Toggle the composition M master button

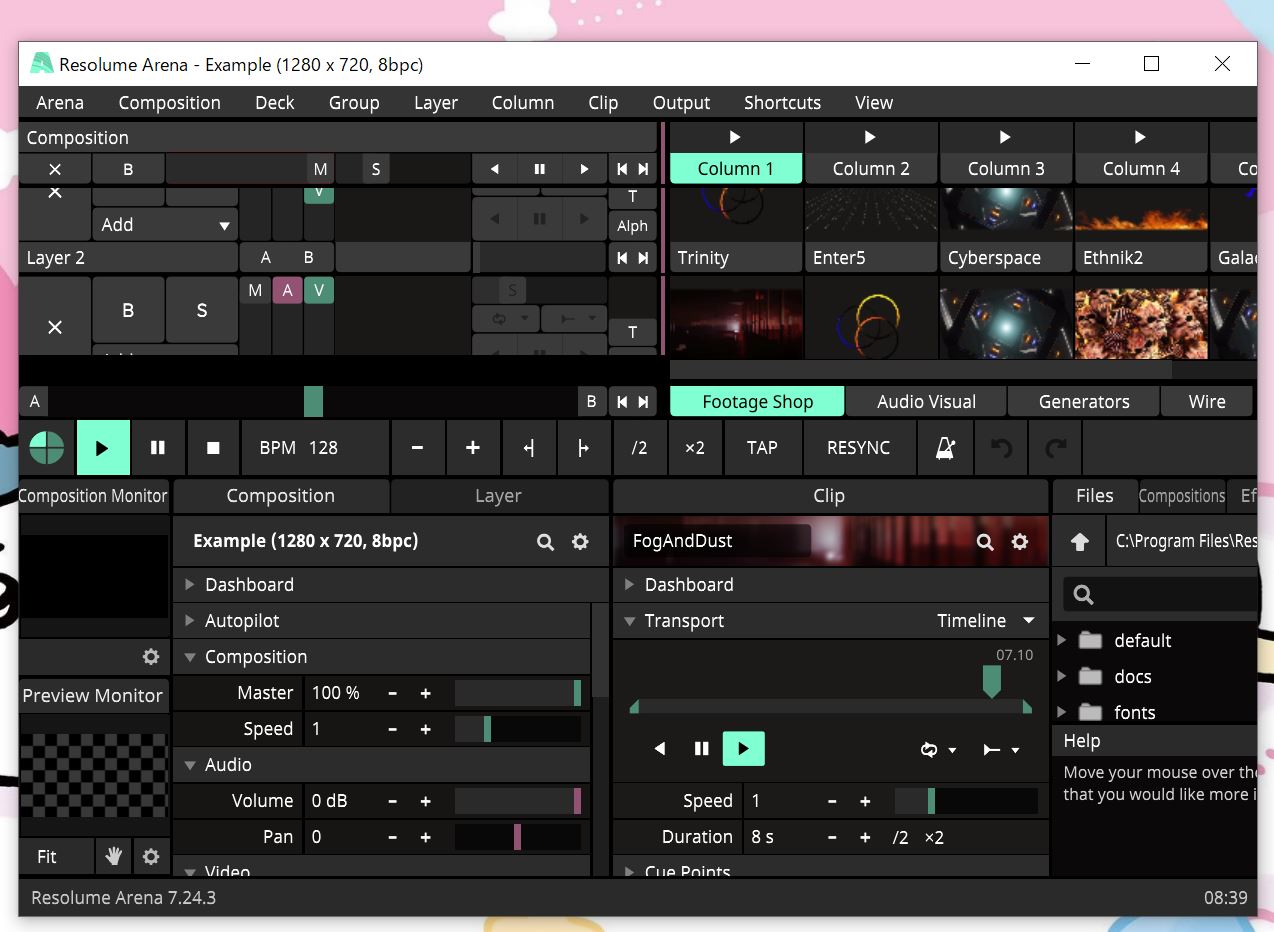pyautogui.click(x=320, y=170)
